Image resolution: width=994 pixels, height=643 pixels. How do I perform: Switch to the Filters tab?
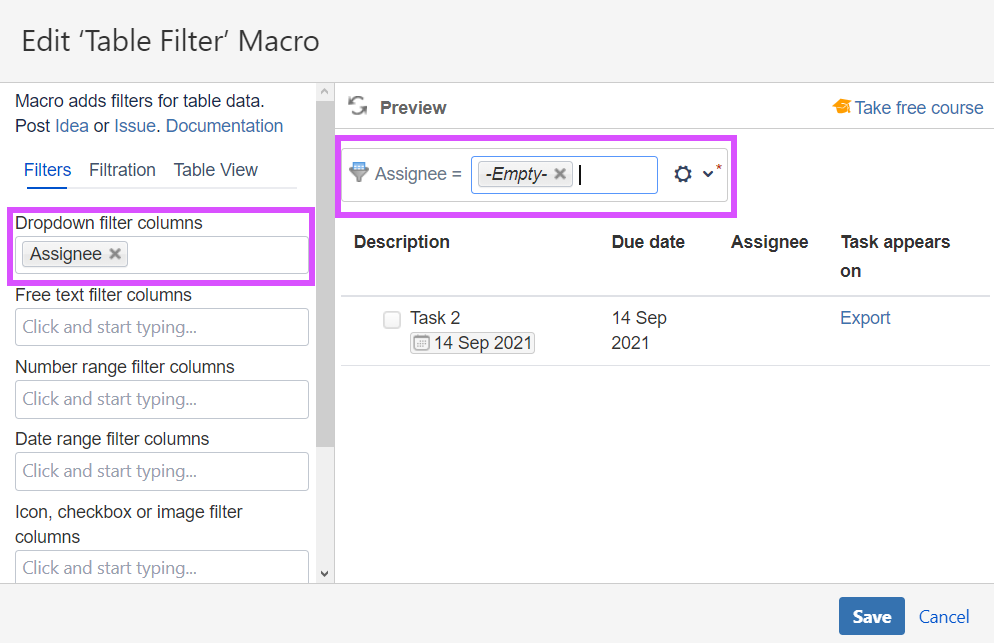coord(48,170)
